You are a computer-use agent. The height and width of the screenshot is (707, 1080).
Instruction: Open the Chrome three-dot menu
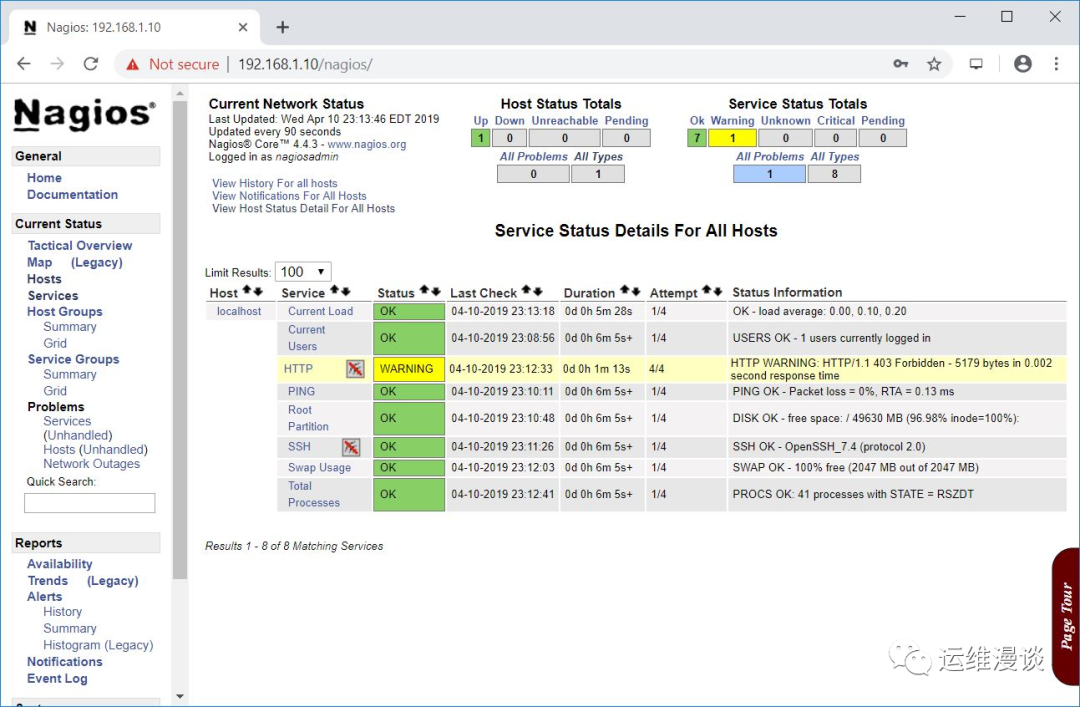(x=1056, y=64)
